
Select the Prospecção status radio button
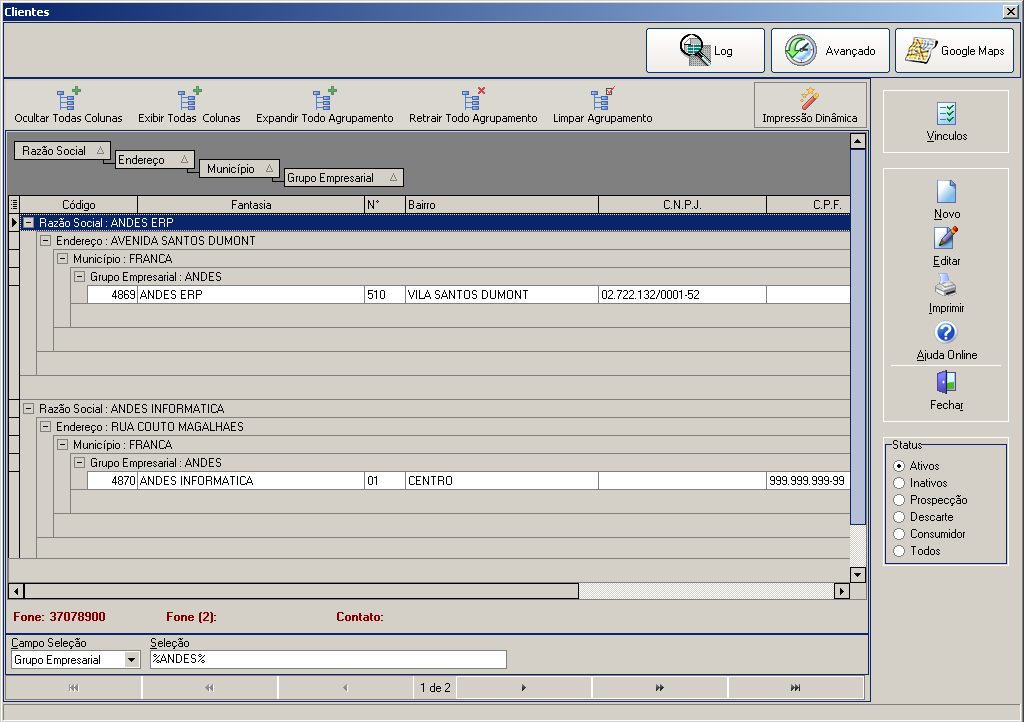click(x=899, y=500)
